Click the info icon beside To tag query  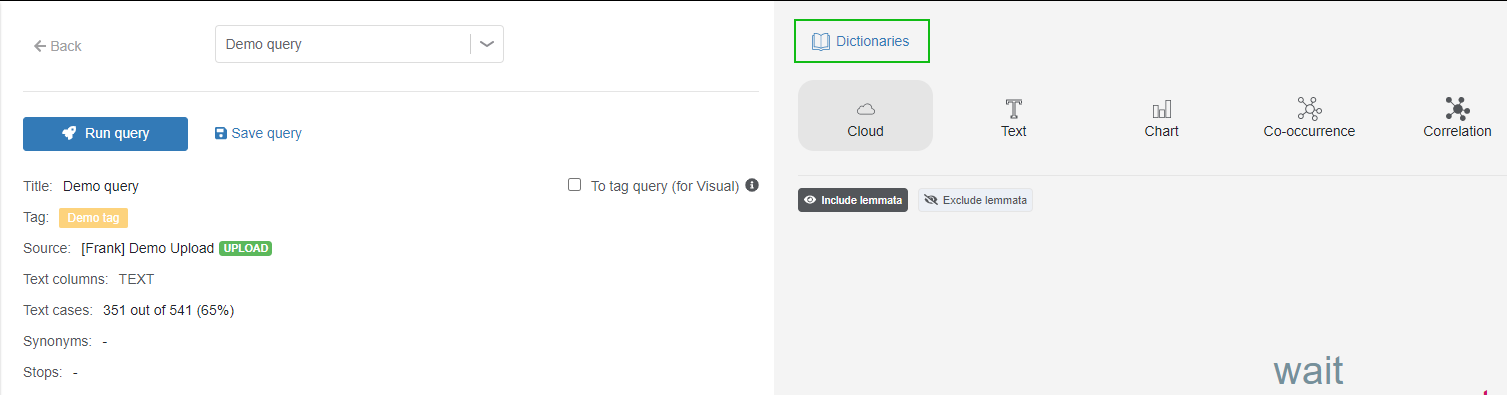[x=752, y=185]
